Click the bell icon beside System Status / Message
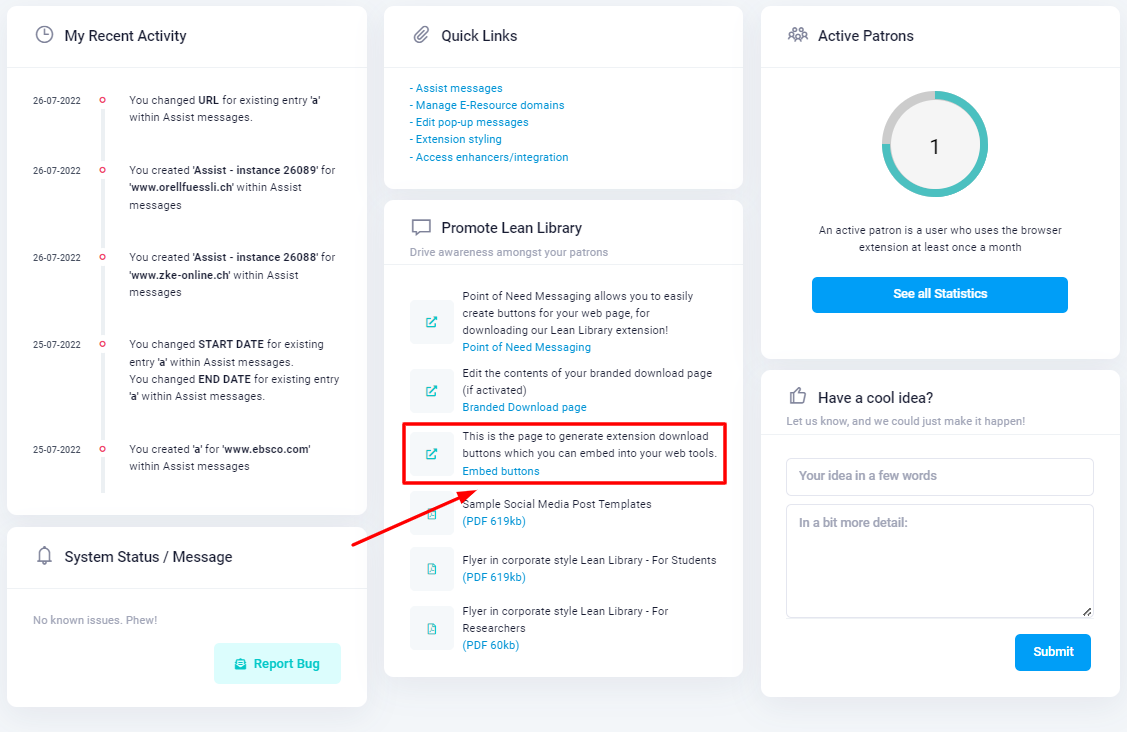 43,556
